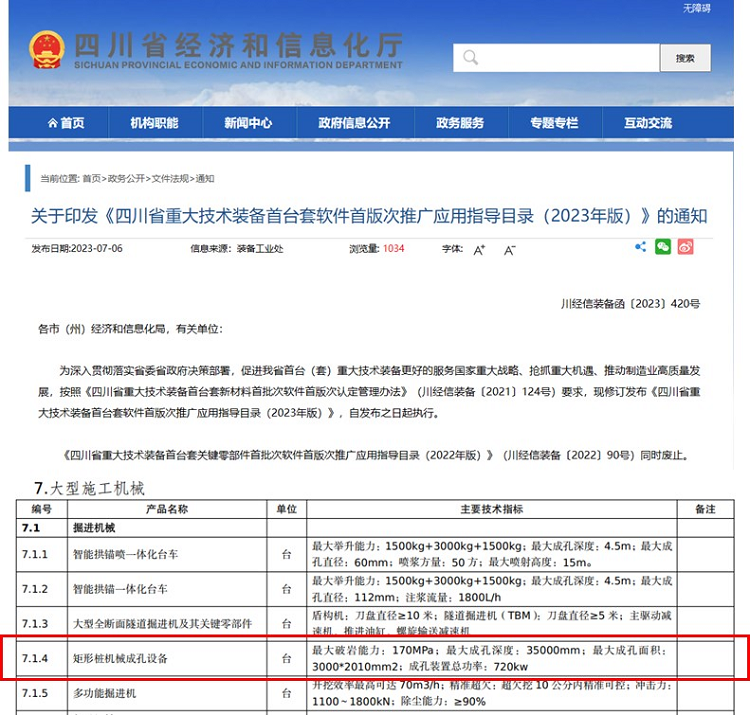Click the department title 四川省经济和信息化厅
The image size is (750, 715).
pos(239,45)
